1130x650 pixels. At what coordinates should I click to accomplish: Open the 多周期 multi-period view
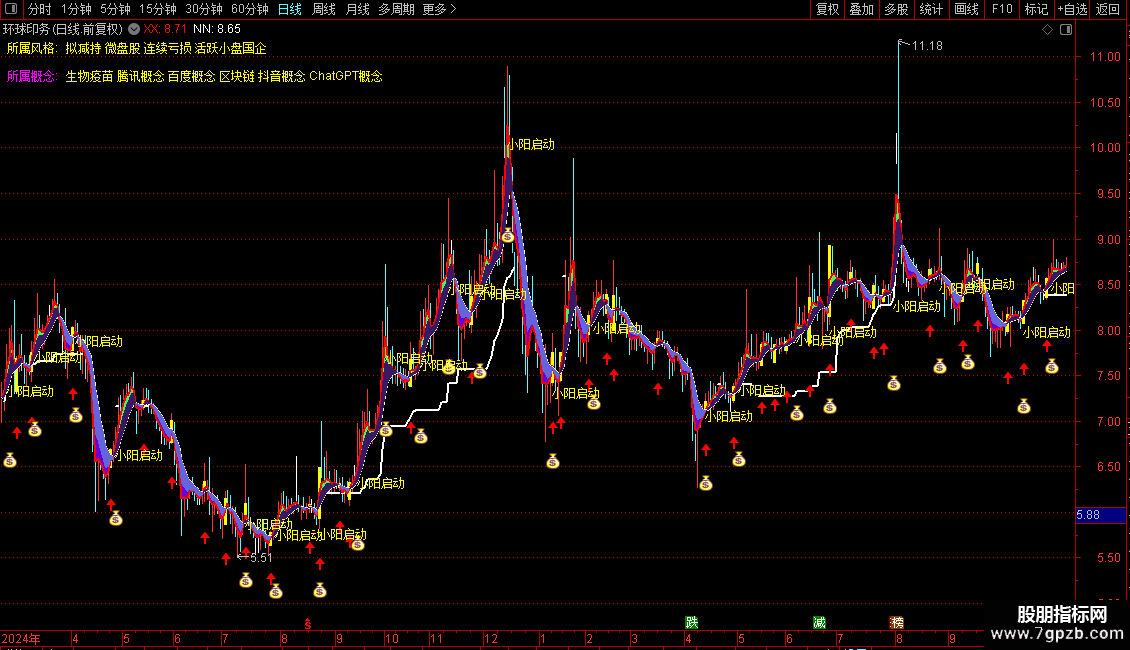(396, 9)
